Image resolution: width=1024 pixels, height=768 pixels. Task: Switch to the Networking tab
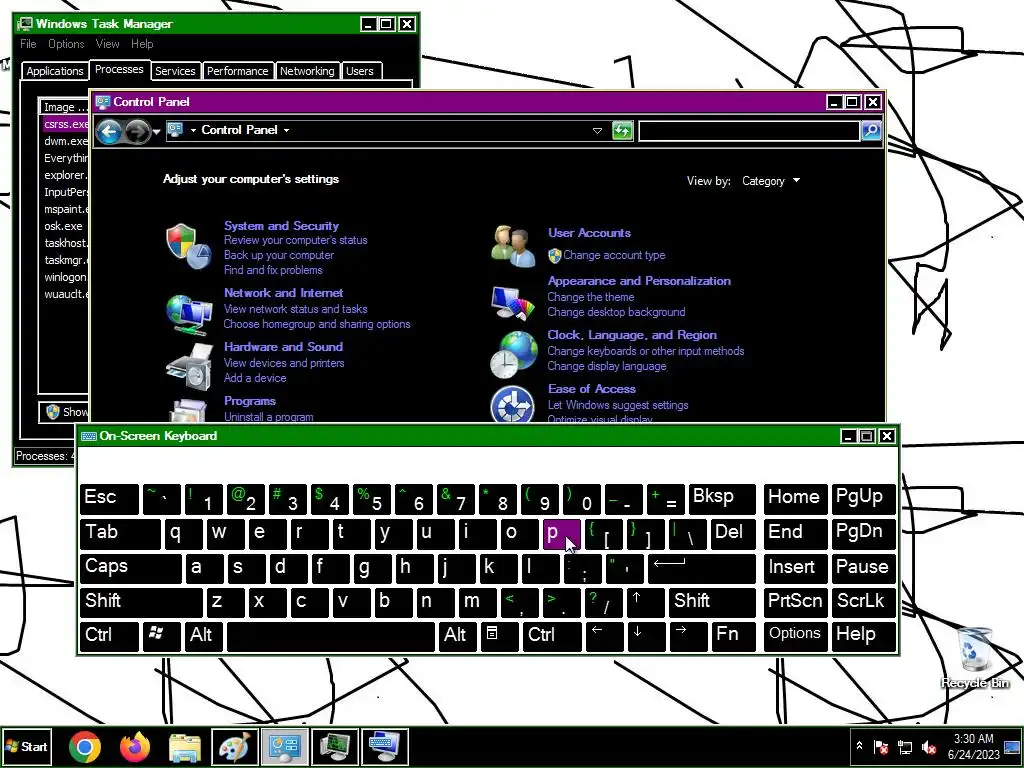[307, 71]
